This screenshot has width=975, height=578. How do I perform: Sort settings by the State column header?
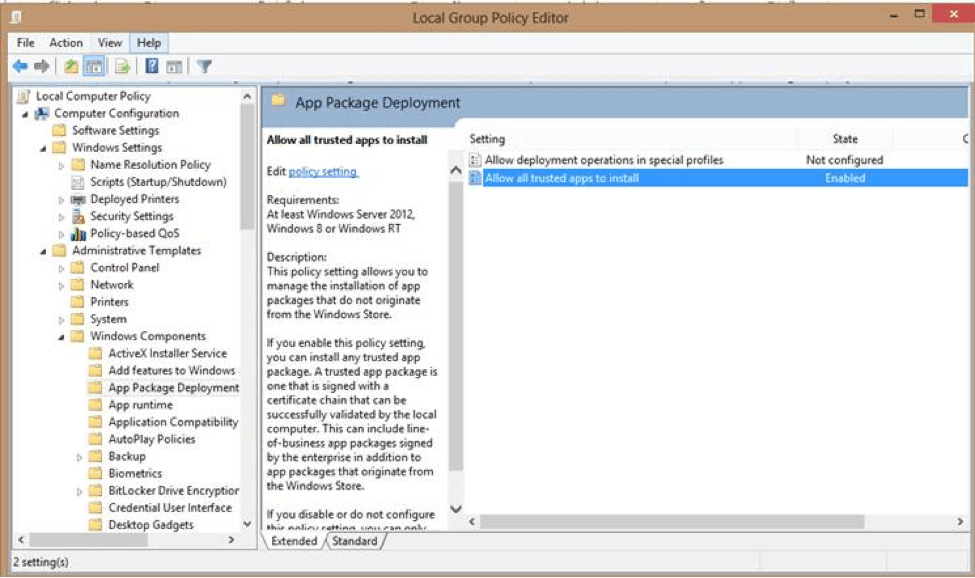coord(845,139)
